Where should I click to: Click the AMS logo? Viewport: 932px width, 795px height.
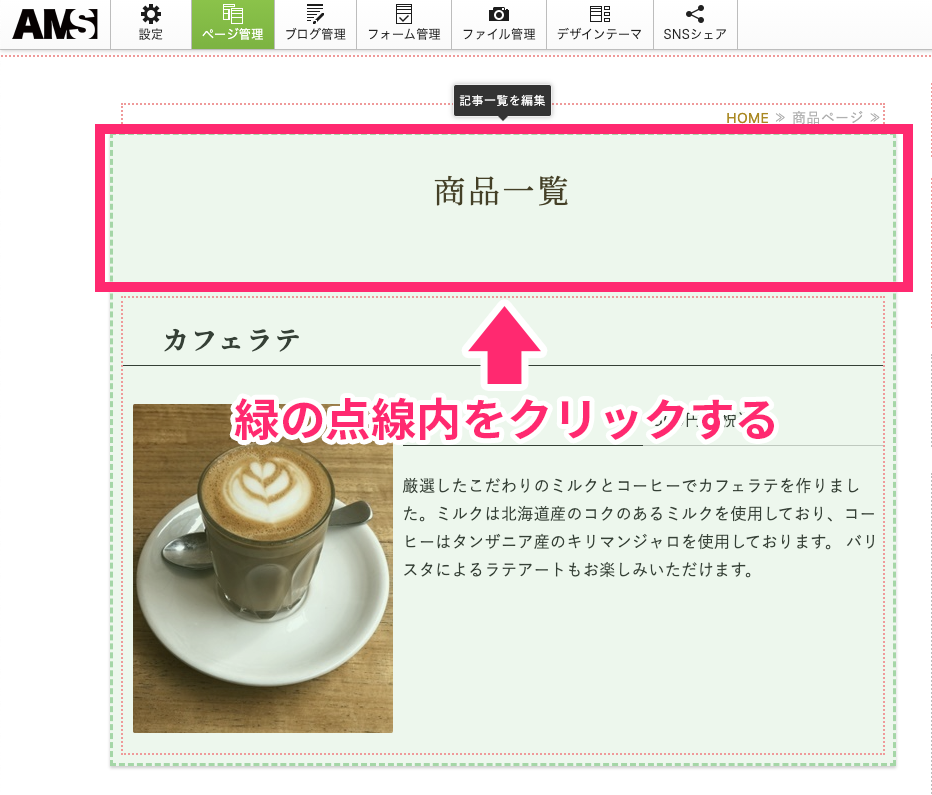click(x=55, y=24)
